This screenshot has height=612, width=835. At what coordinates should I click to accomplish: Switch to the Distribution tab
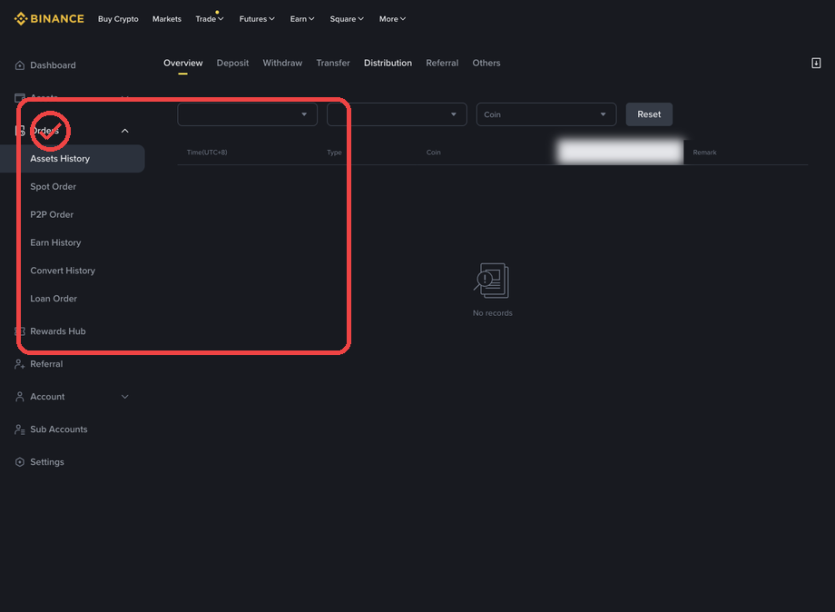[x=388, y=63]
